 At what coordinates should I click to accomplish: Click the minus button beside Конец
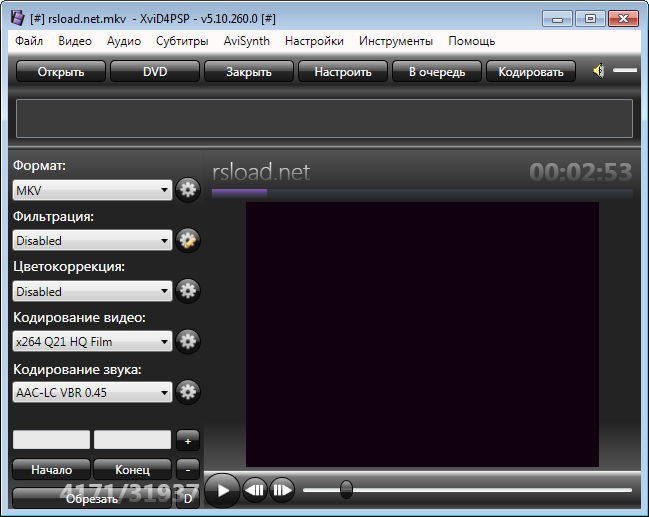click(187, 468)
